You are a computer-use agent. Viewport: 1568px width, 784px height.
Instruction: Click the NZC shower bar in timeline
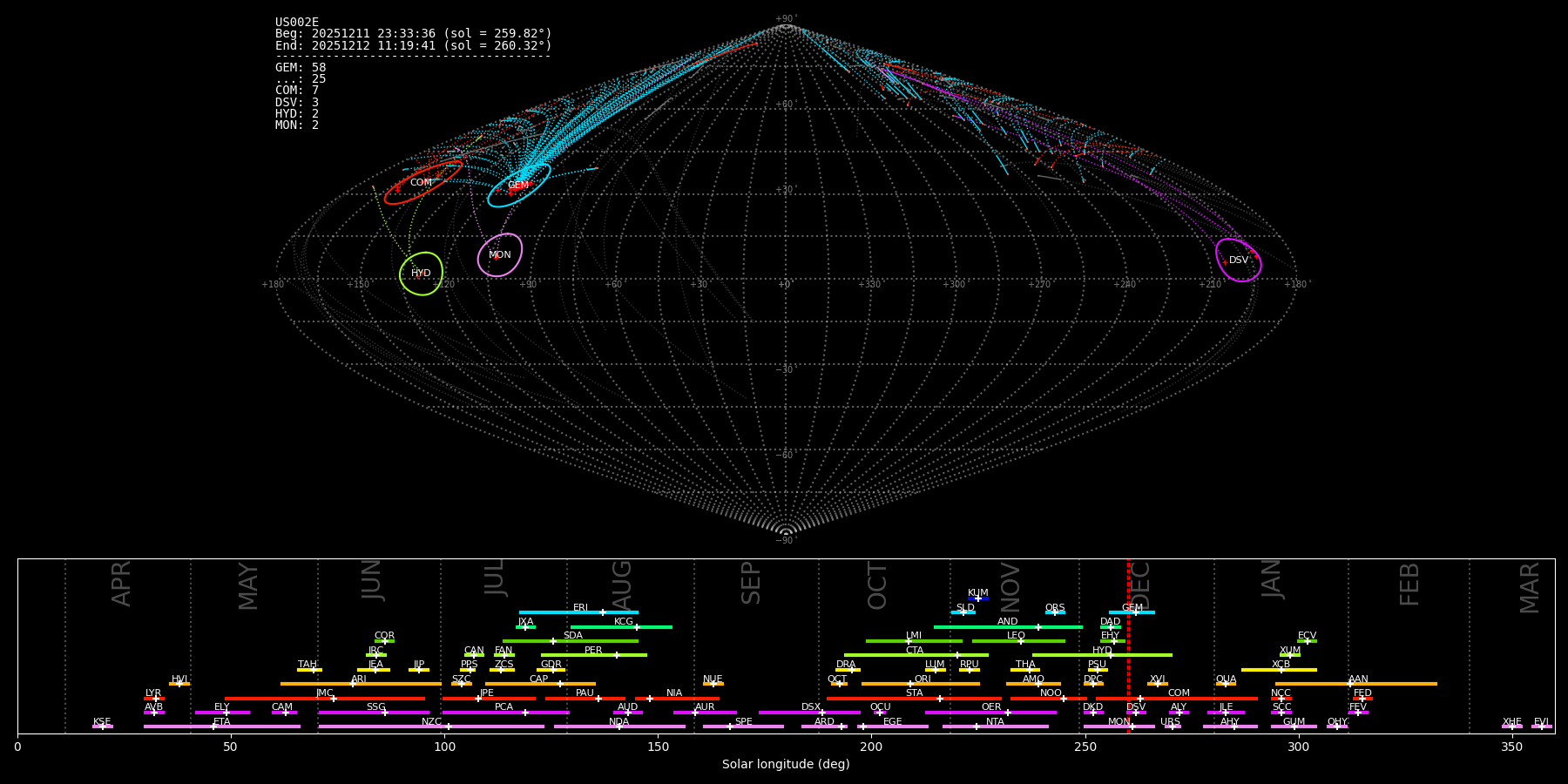(431, 727)
